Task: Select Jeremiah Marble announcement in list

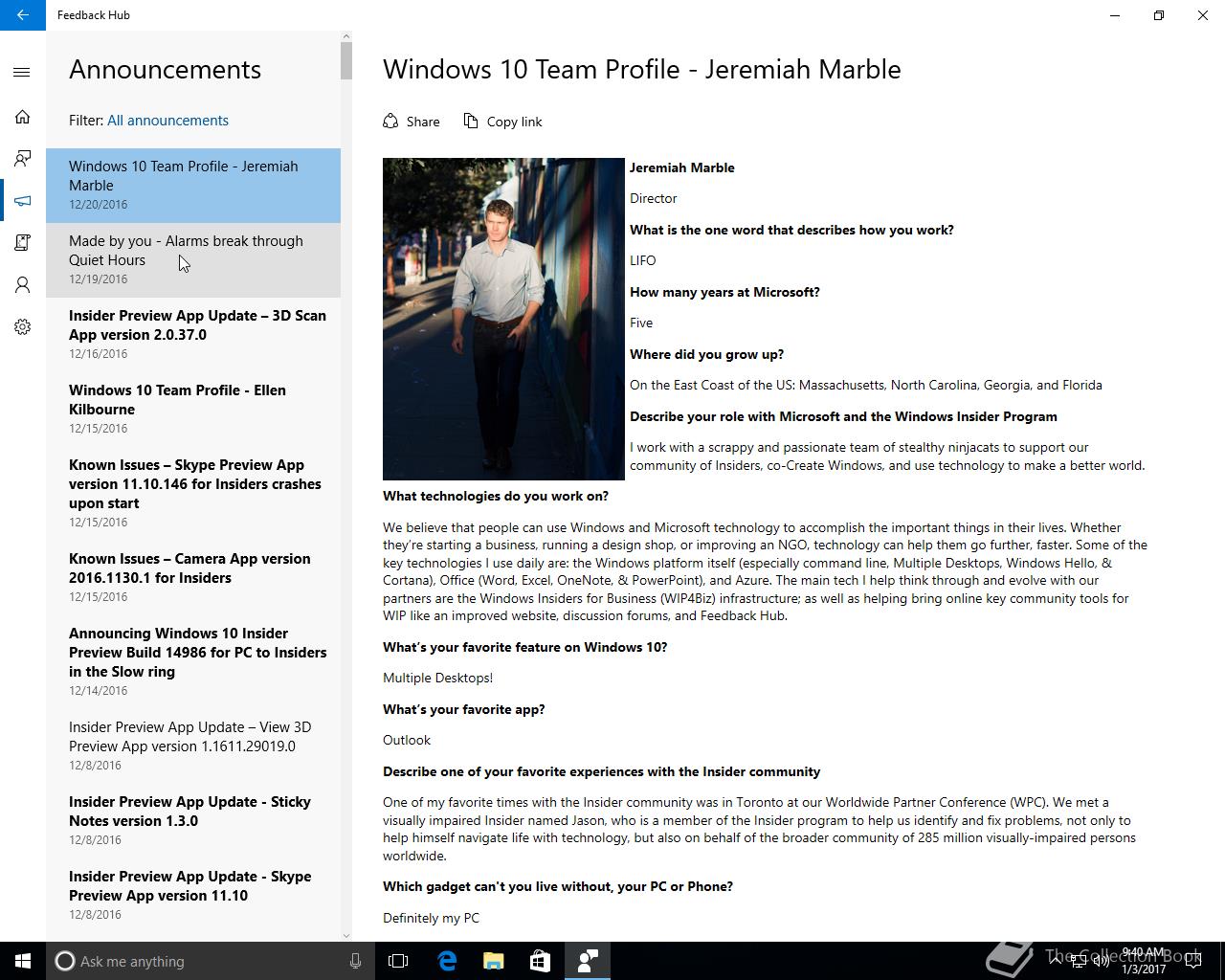Action: tap(193, 186)
